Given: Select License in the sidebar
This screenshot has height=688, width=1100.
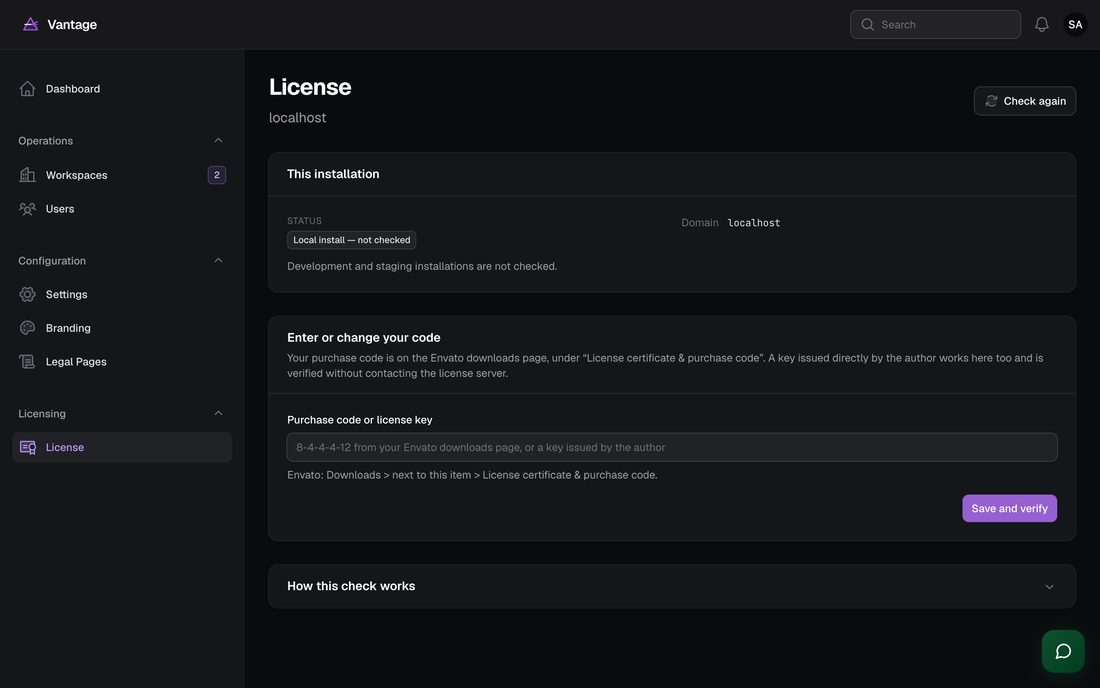Looking at the screenshot, I should click(x=122, y=447).
